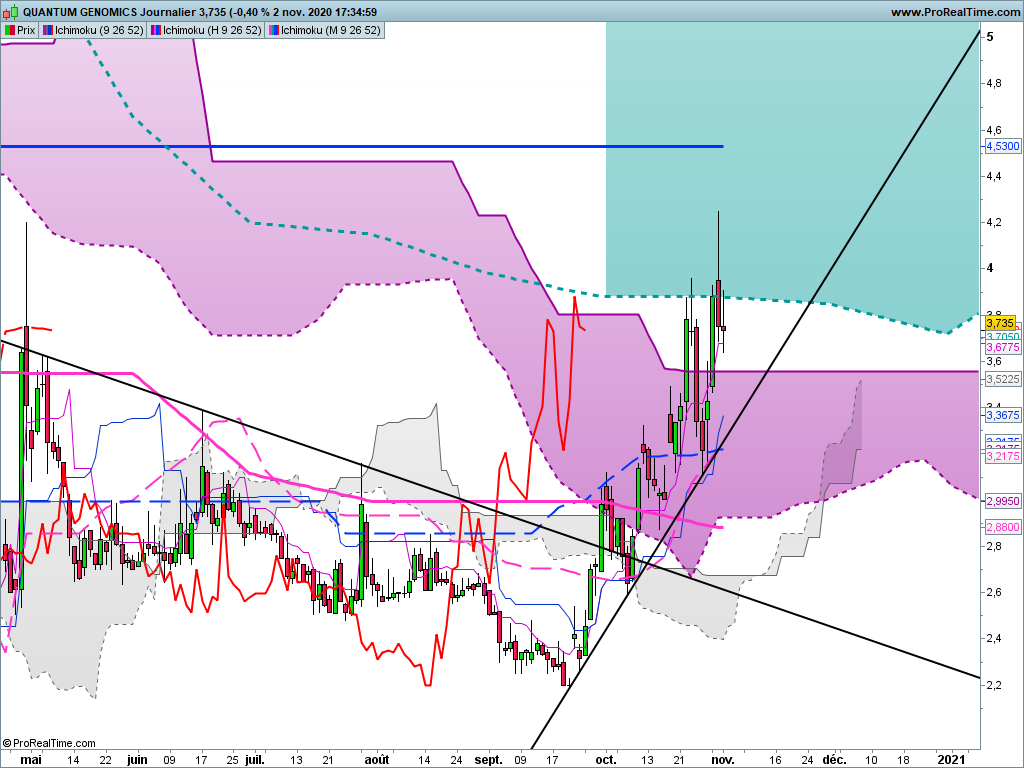Click the purple 2,9950 price label

(1002, 501)
